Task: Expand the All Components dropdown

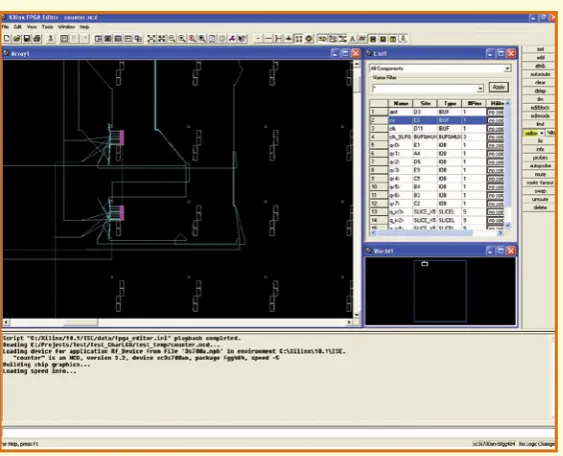Action: pos(507,68)
